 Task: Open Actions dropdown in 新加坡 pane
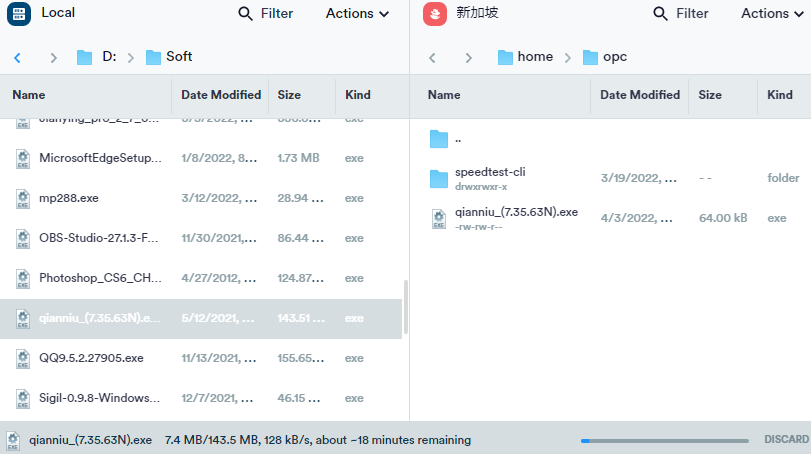(772, 13)
